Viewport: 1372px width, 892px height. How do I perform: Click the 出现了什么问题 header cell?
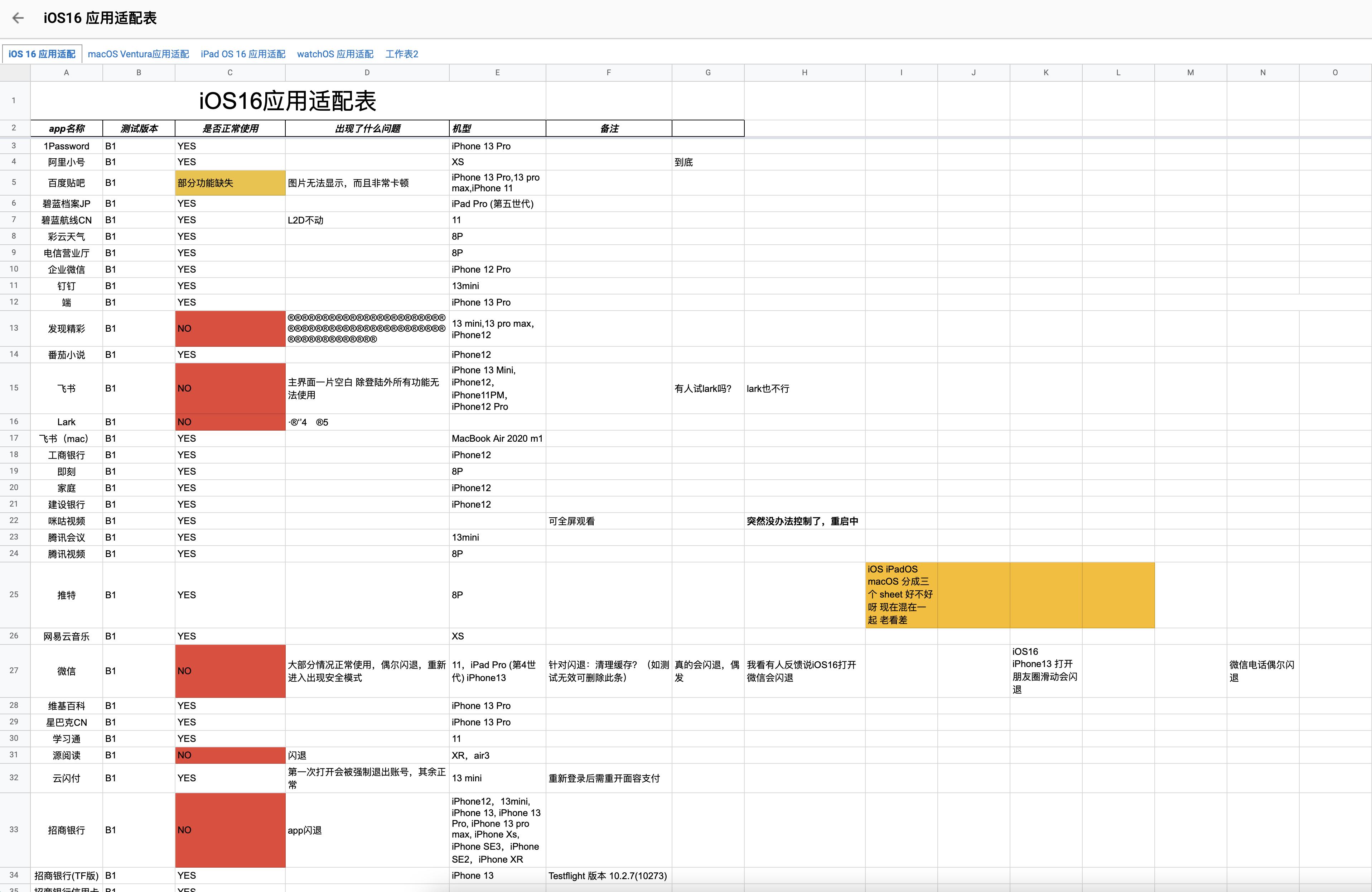click(x=367, y=129)
